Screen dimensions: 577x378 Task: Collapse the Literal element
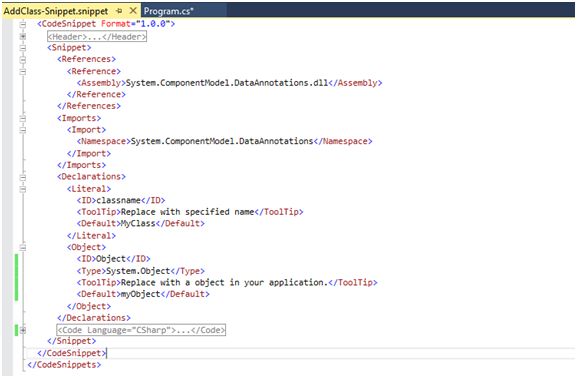pos(23,189)
